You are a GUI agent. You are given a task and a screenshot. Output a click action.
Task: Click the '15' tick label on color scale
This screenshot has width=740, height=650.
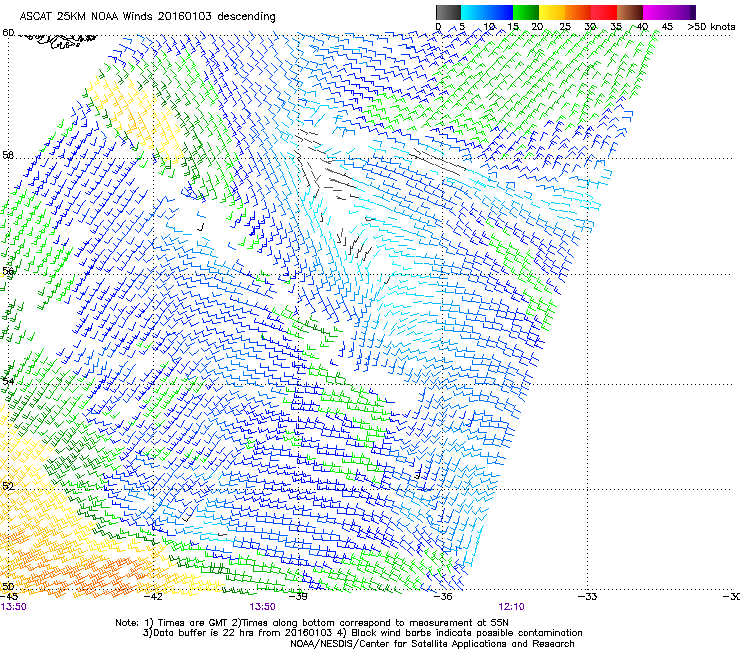pyautogui.click(x=513, y=26)
